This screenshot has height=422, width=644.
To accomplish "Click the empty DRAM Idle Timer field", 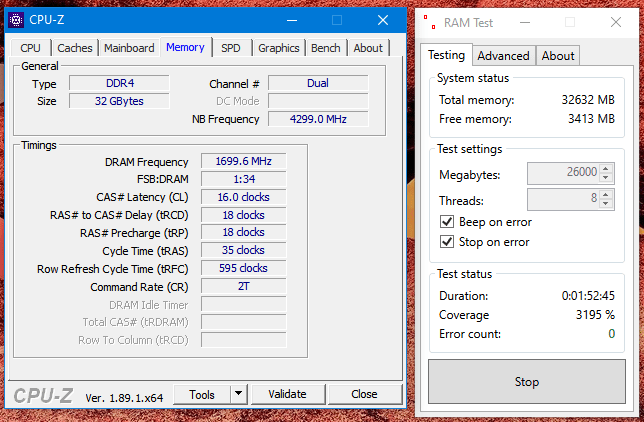I will [x=244, y=304].
